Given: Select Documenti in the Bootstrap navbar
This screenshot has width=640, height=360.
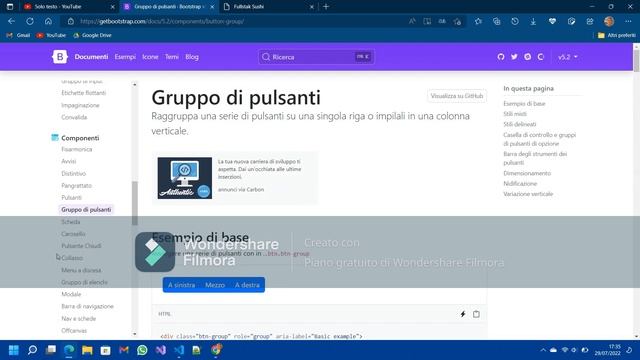Looking at the screenshot, I should (91, 57).
